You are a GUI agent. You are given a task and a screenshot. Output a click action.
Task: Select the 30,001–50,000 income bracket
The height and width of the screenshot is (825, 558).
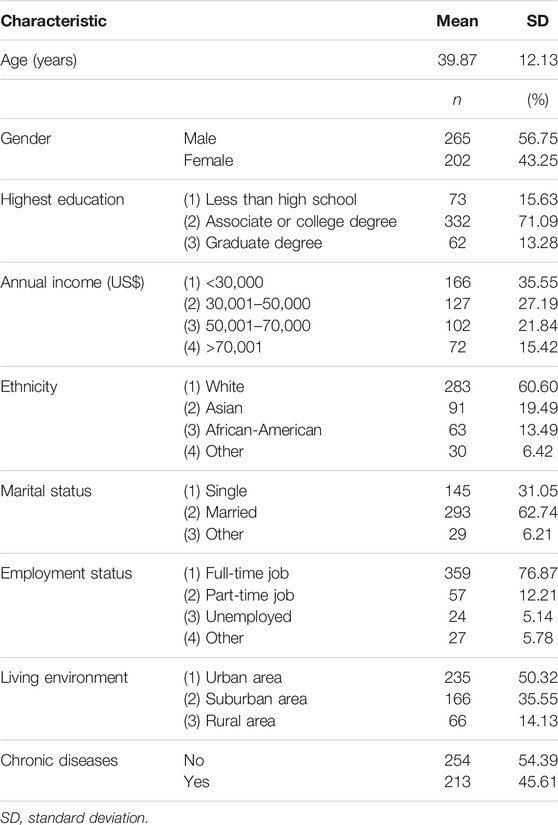click(247, 304)
